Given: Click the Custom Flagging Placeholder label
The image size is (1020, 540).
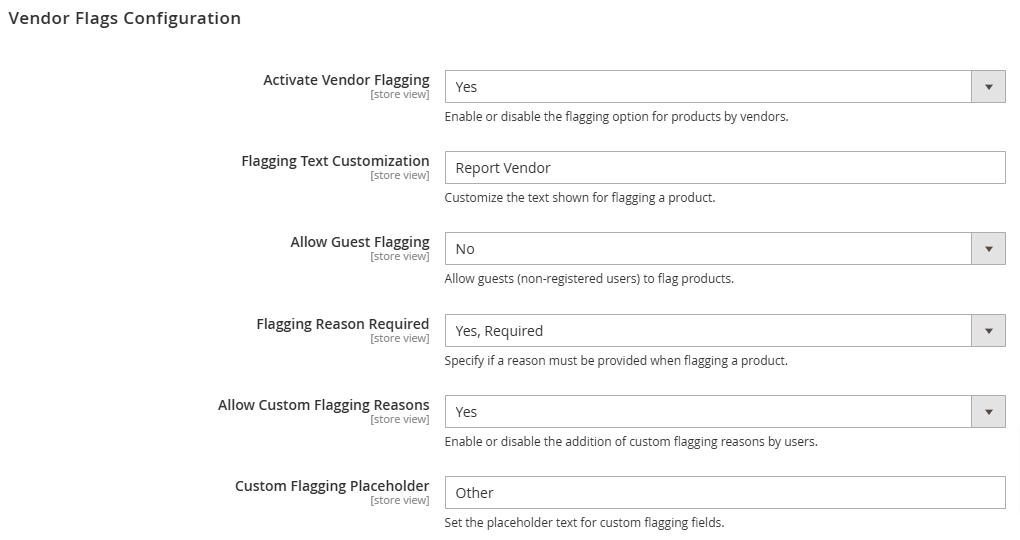Looking at the screenshot, I should tap(332, 486).
